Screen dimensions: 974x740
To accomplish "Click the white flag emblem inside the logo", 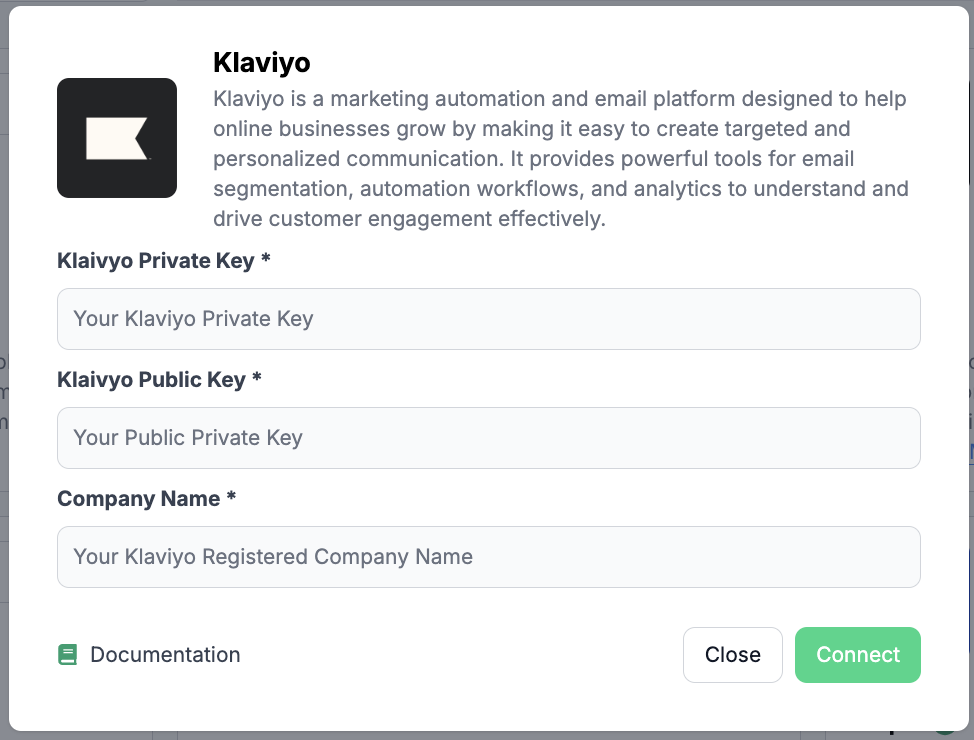I will click(x=116, y=138).
